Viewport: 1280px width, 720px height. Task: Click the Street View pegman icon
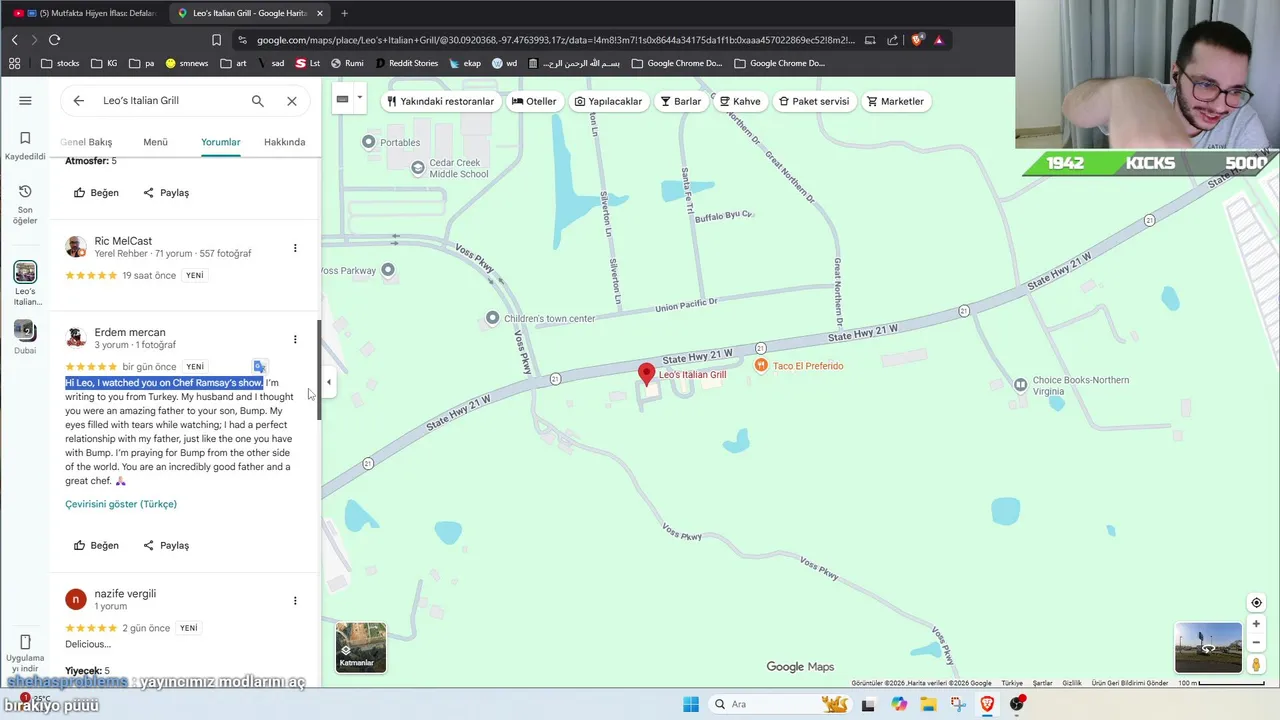tap(1256, 665)
